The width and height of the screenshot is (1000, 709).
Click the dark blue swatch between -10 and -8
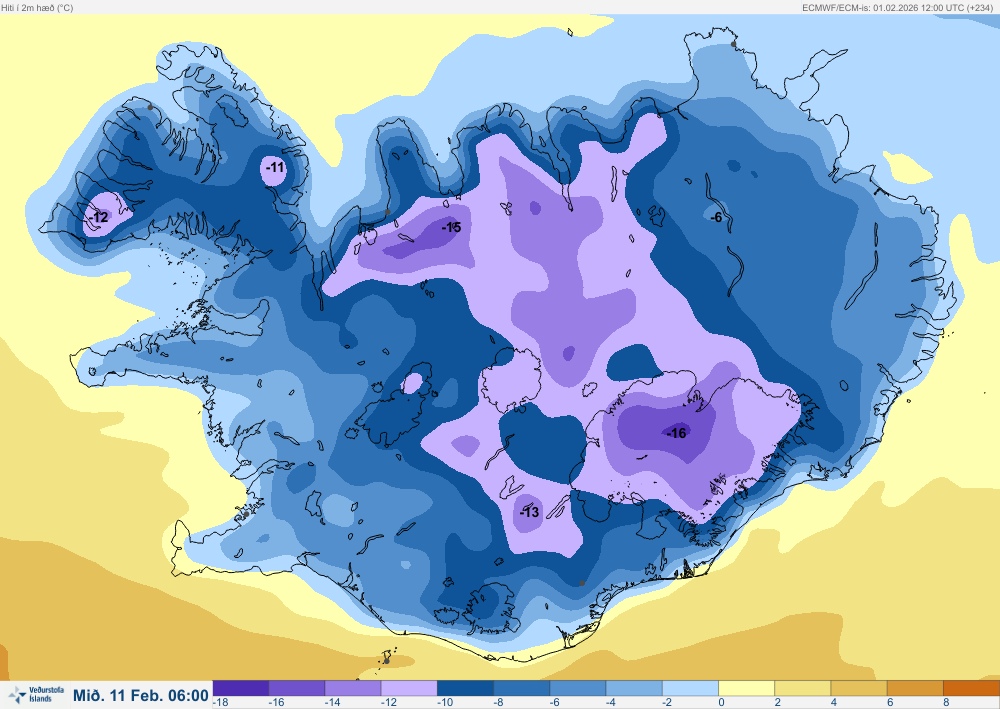tap(465, 688)
